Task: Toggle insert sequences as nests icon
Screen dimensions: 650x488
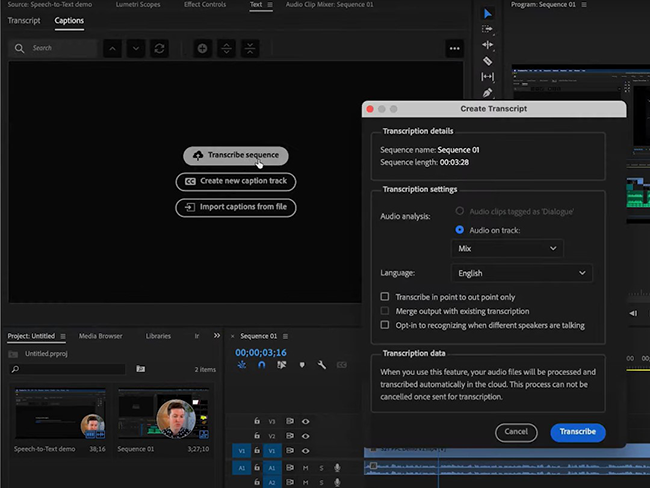Action: pos(242,365)
